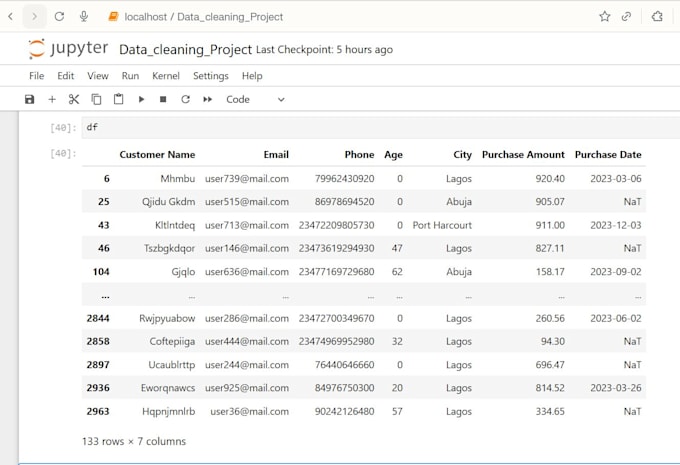Copy the selected cell using the copy icon

coord(96,99)
